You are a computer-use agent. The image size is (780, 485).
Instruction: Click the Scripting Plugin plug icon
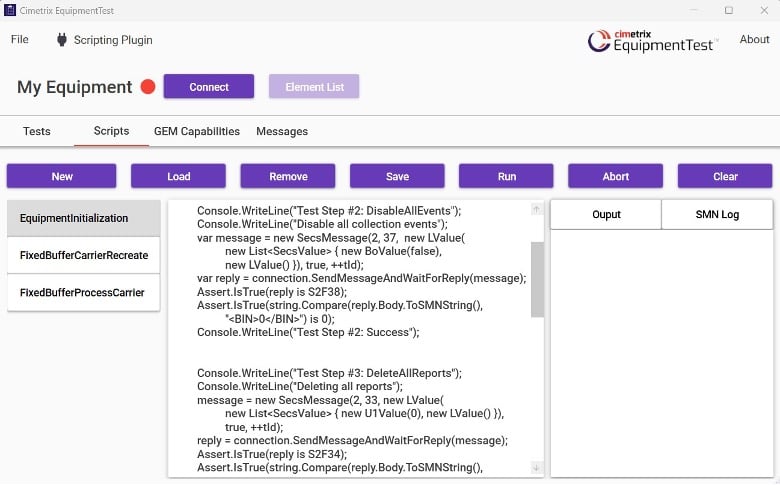point(62,40)
